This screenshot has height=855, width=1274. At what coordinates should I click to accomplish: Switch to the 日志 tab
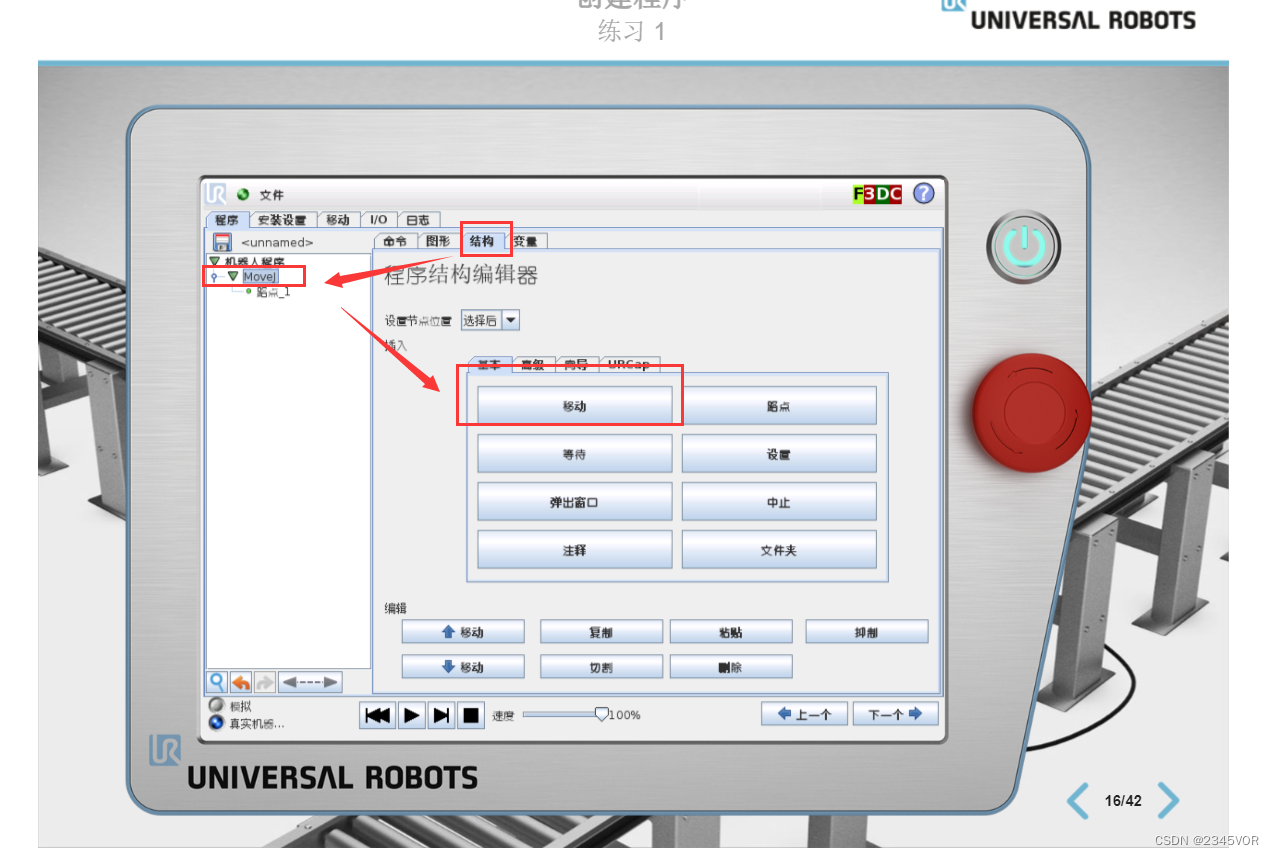tap(419, 220)
